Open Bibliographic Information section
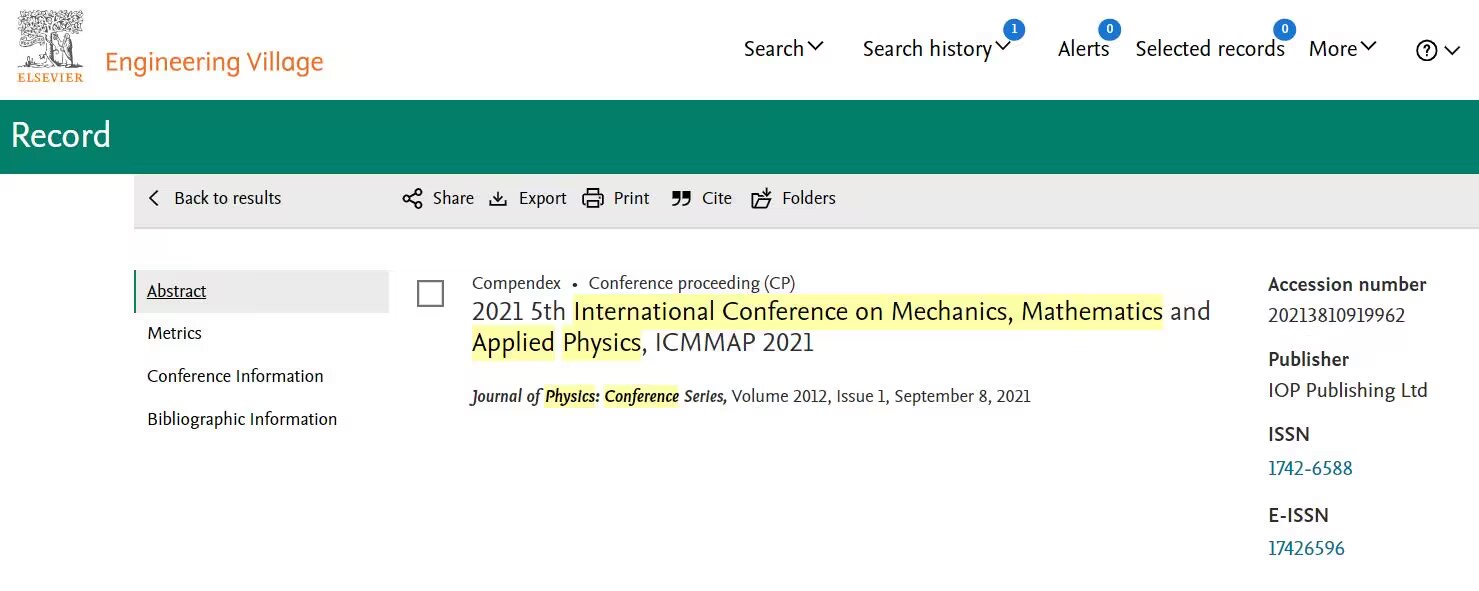1479x591 pixels. point(242,419)
